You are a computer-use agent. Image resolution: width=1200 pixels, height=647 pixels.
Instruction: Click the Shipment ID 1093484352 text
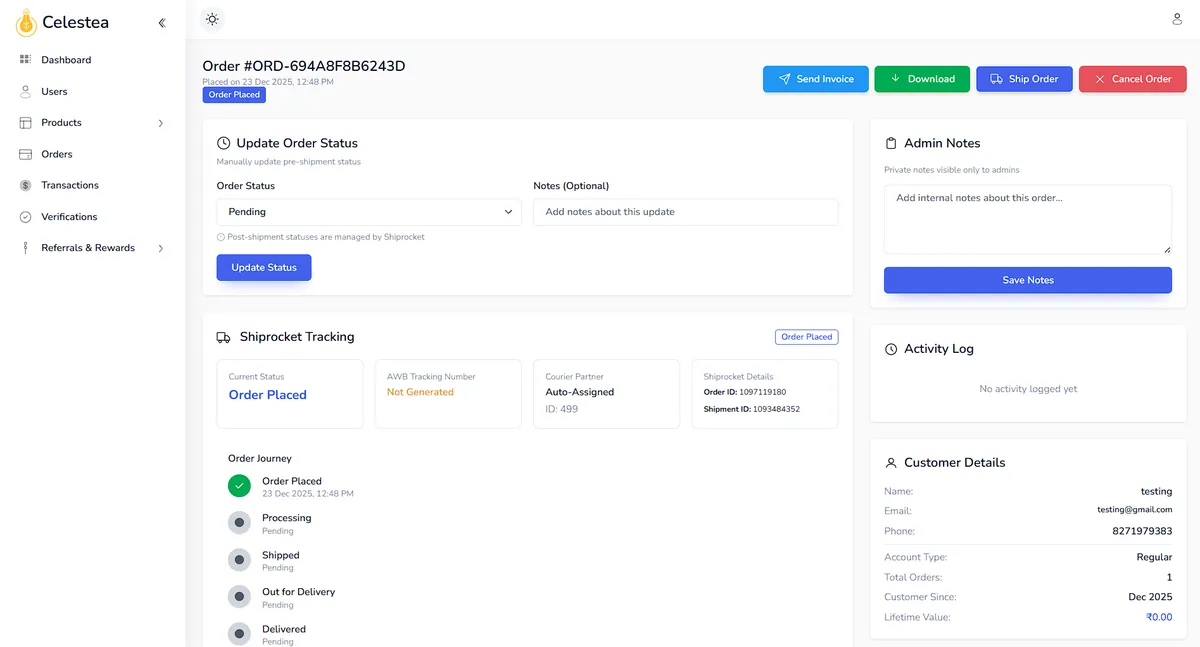coord(752,409)
